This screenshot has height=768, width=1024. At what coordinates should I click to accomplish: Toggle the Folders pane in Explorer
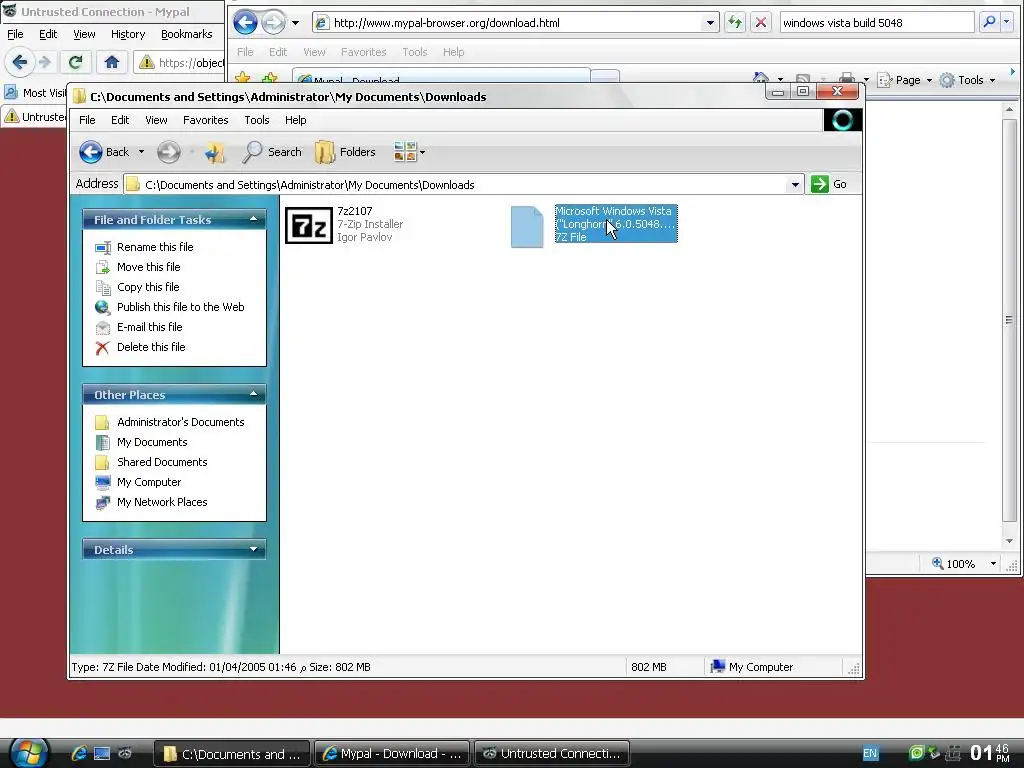pos(345,152)
